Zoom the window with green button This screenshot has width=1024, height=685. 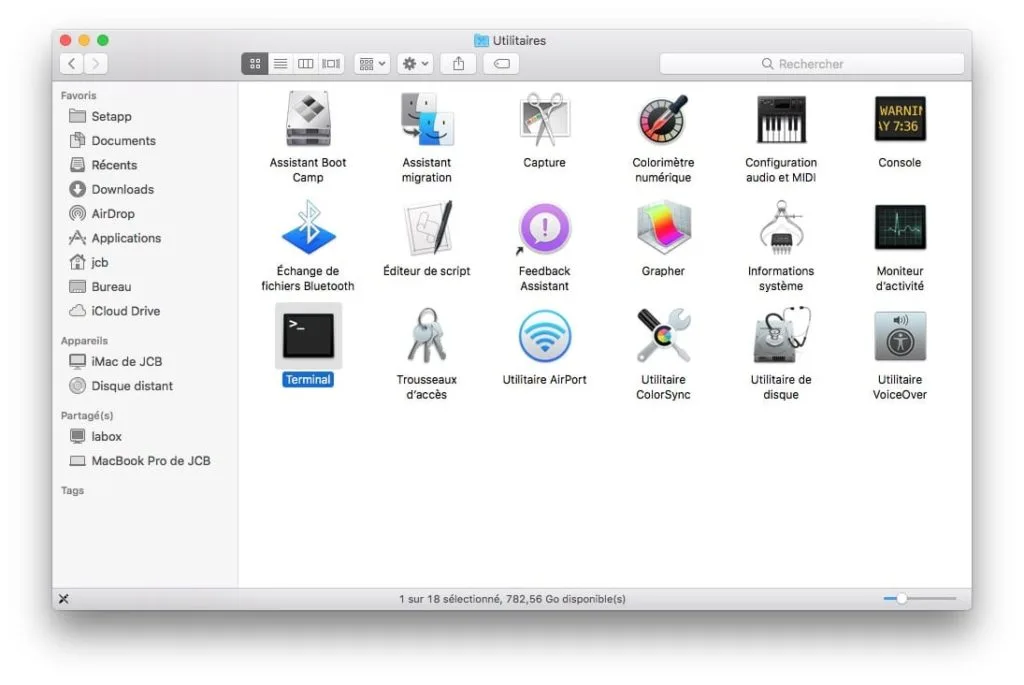pyautogui.click(x=103, y=40)
